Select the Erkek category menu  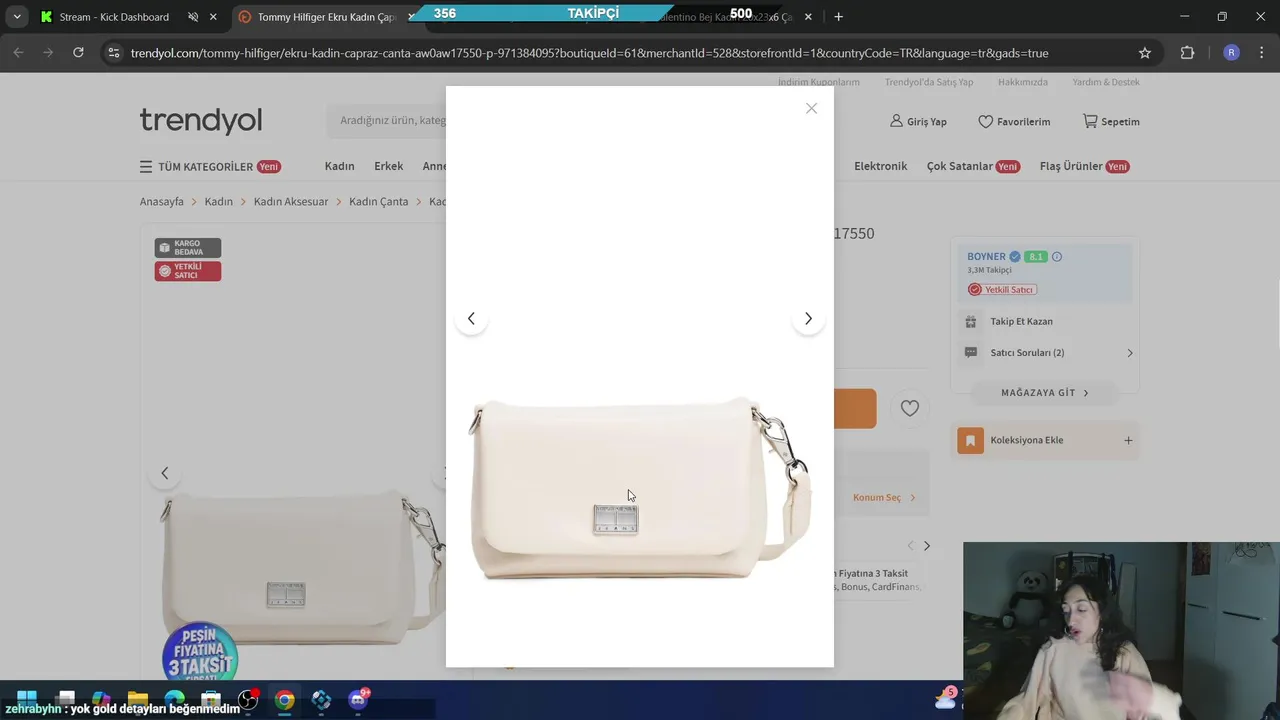coord(388,166)
